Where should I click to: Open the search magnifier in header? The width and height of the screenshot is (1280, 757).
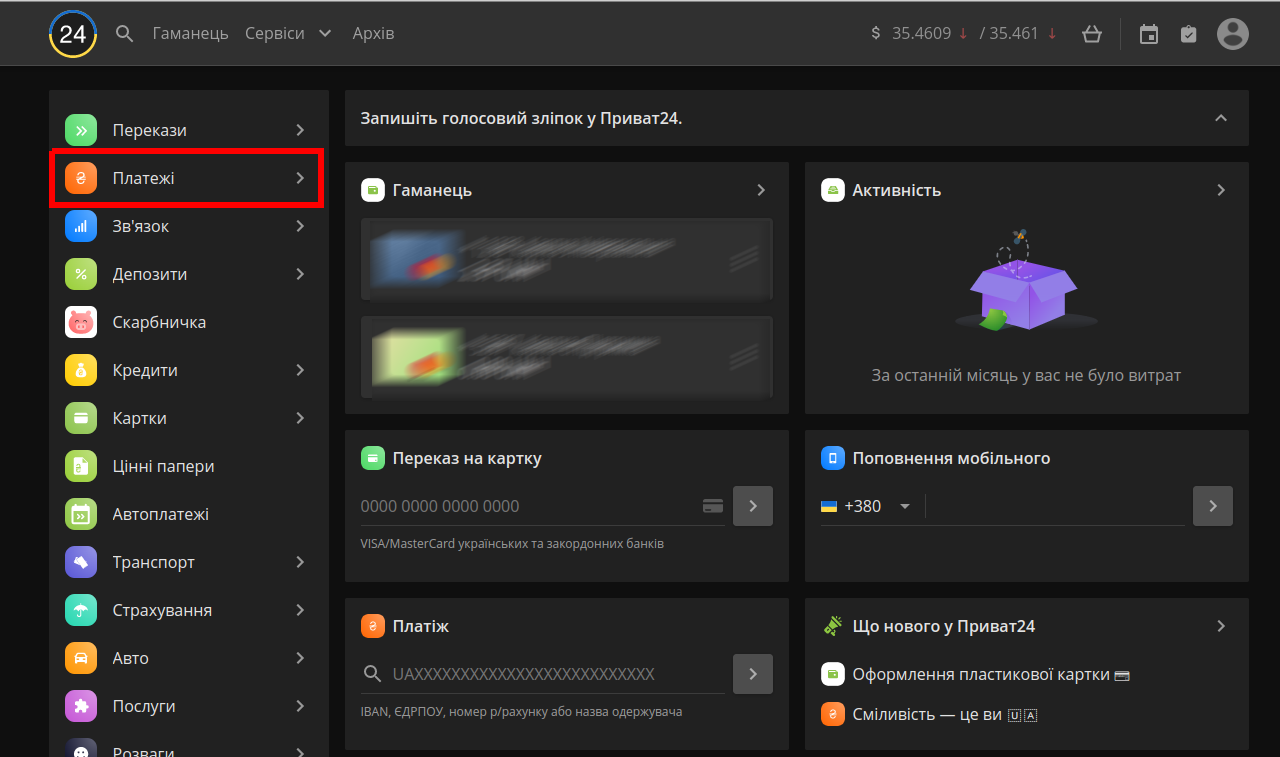[x=125, y=34]
